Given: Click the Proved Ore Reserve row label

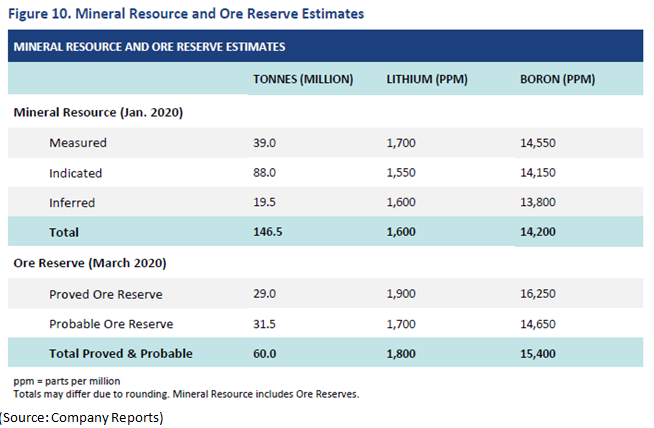Looking at the screenshot, I should pyautogui.click(x=107, y=294).
